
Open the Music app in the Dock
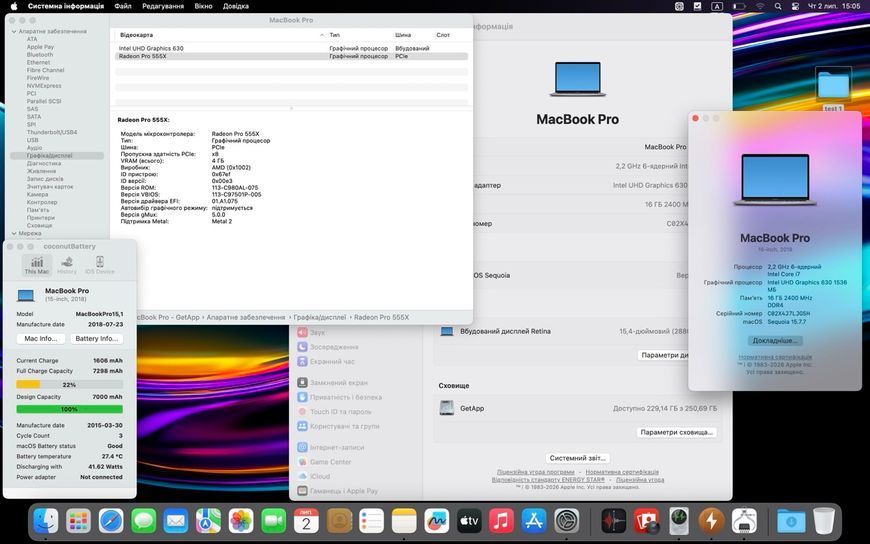pyautogui.click(x=501, y=521)
